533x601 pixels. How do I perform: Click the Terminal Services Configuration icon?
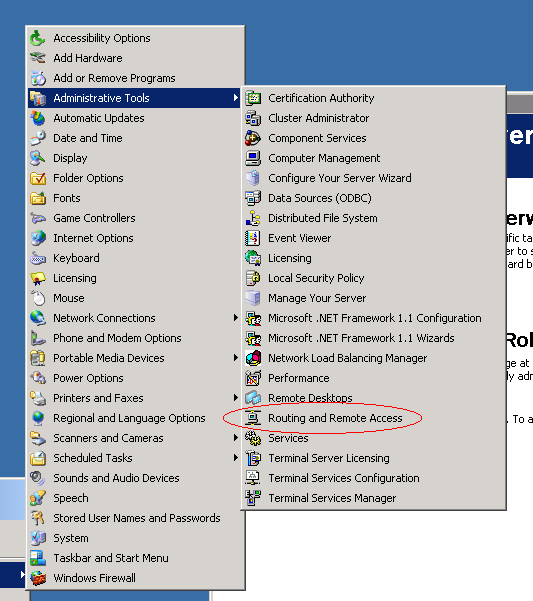pos(253,478)
